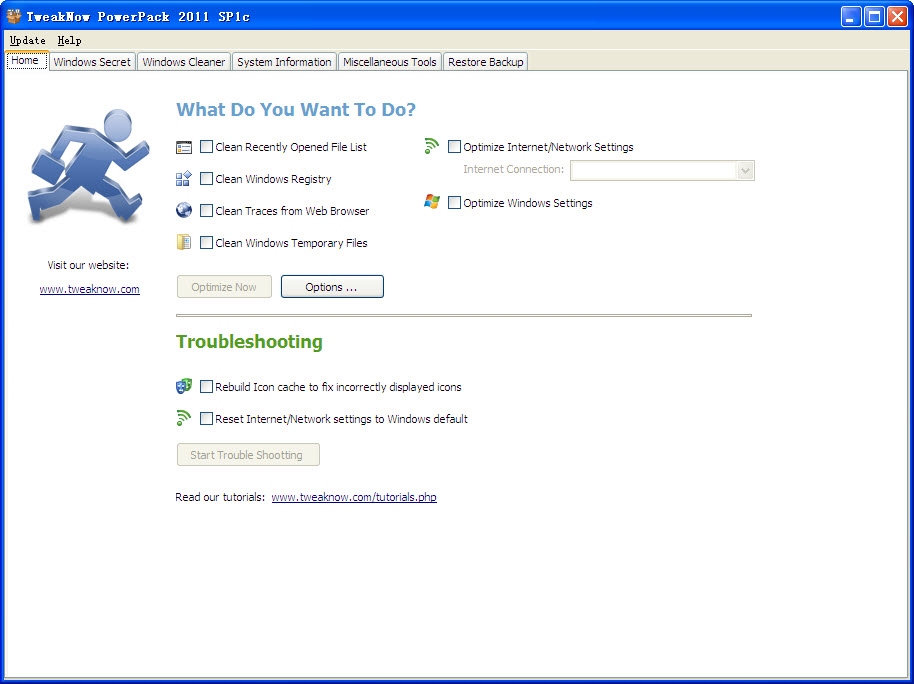The image size is (914, 684).
Task: Click the green network icon beside Optimize Internet
Action: tap(431, 146)
